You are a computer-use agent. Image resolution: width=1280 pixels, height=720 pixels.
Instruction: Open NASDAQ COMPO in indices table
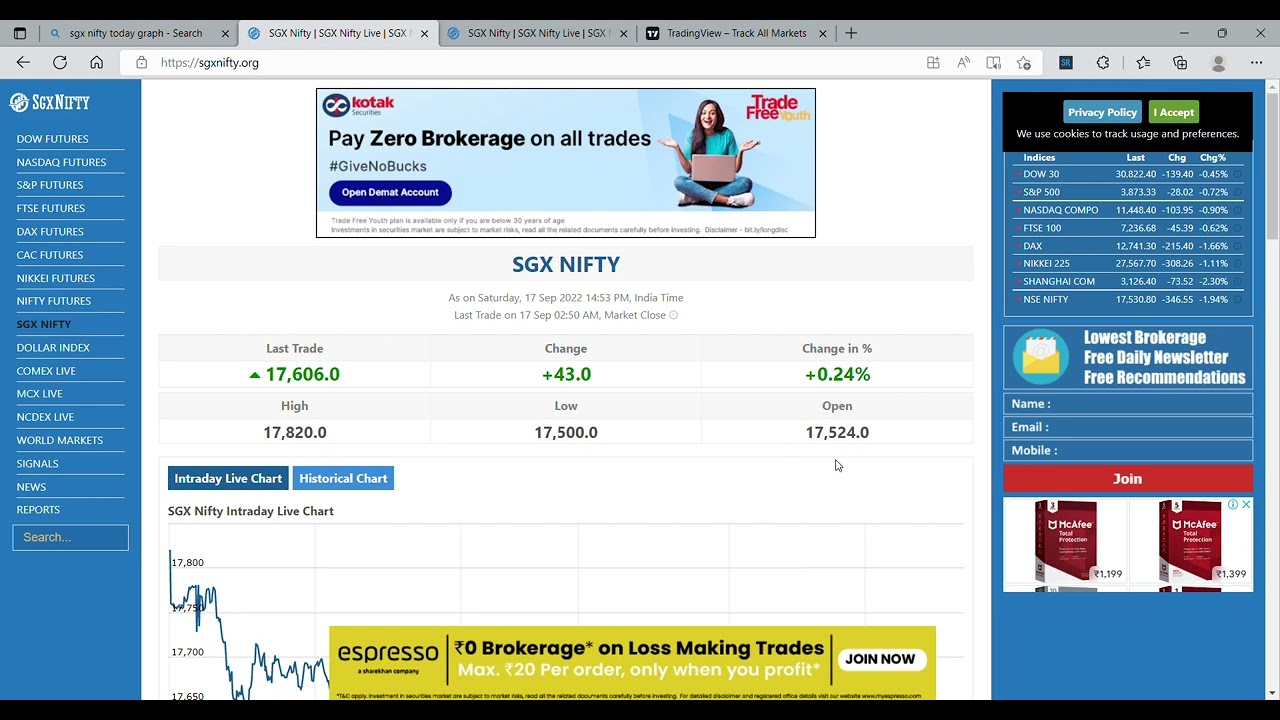tap(1060, 210)
